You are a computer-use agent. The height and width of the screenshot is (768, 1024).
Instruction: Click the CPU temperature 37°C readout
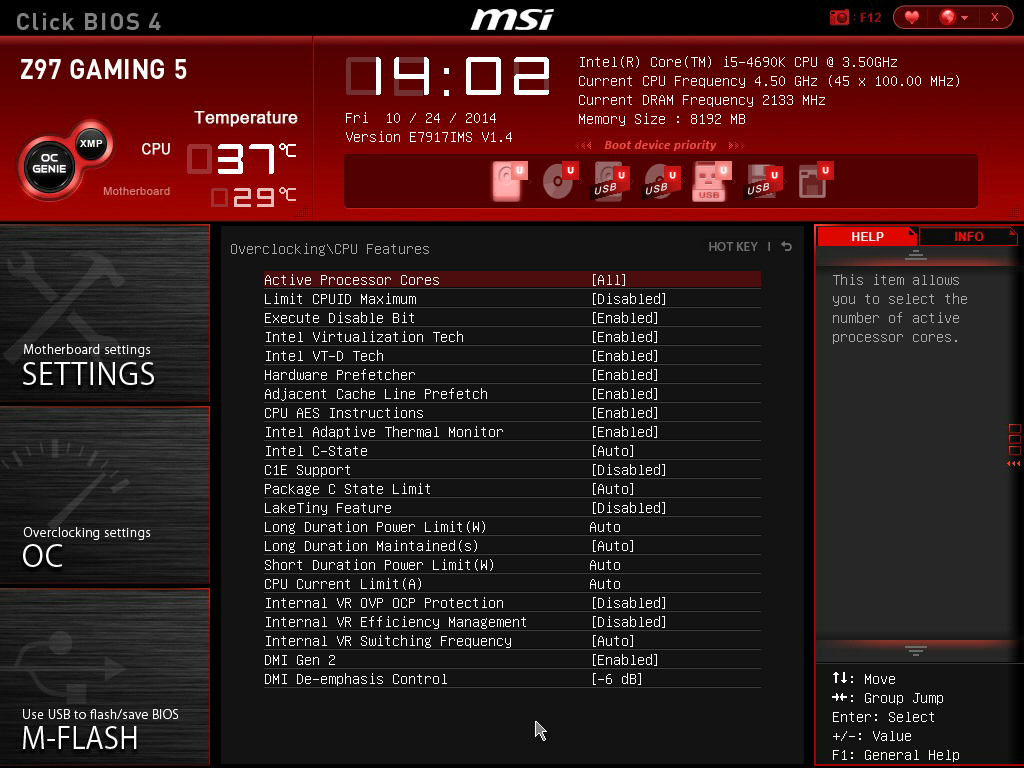click(x=242, y=159)
